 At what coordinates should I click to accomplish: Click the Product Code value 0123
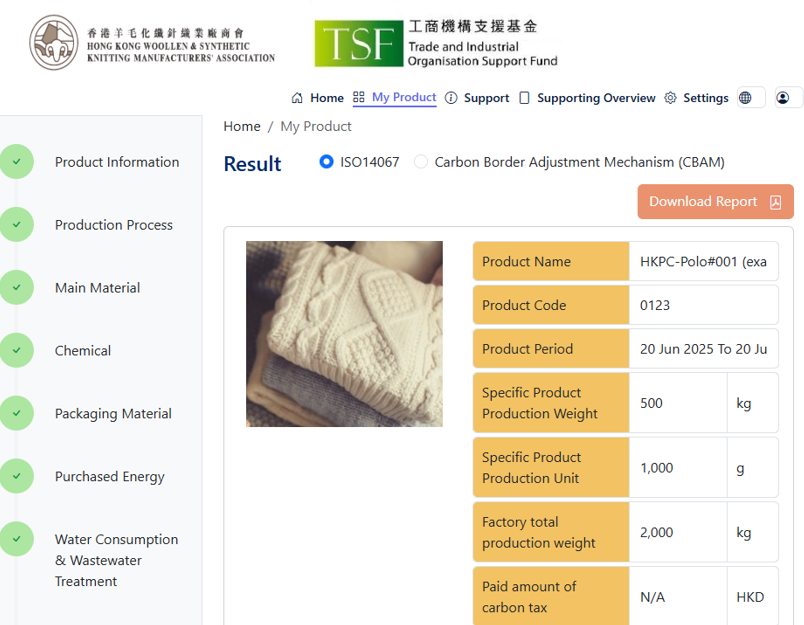(x=703, y=305)
